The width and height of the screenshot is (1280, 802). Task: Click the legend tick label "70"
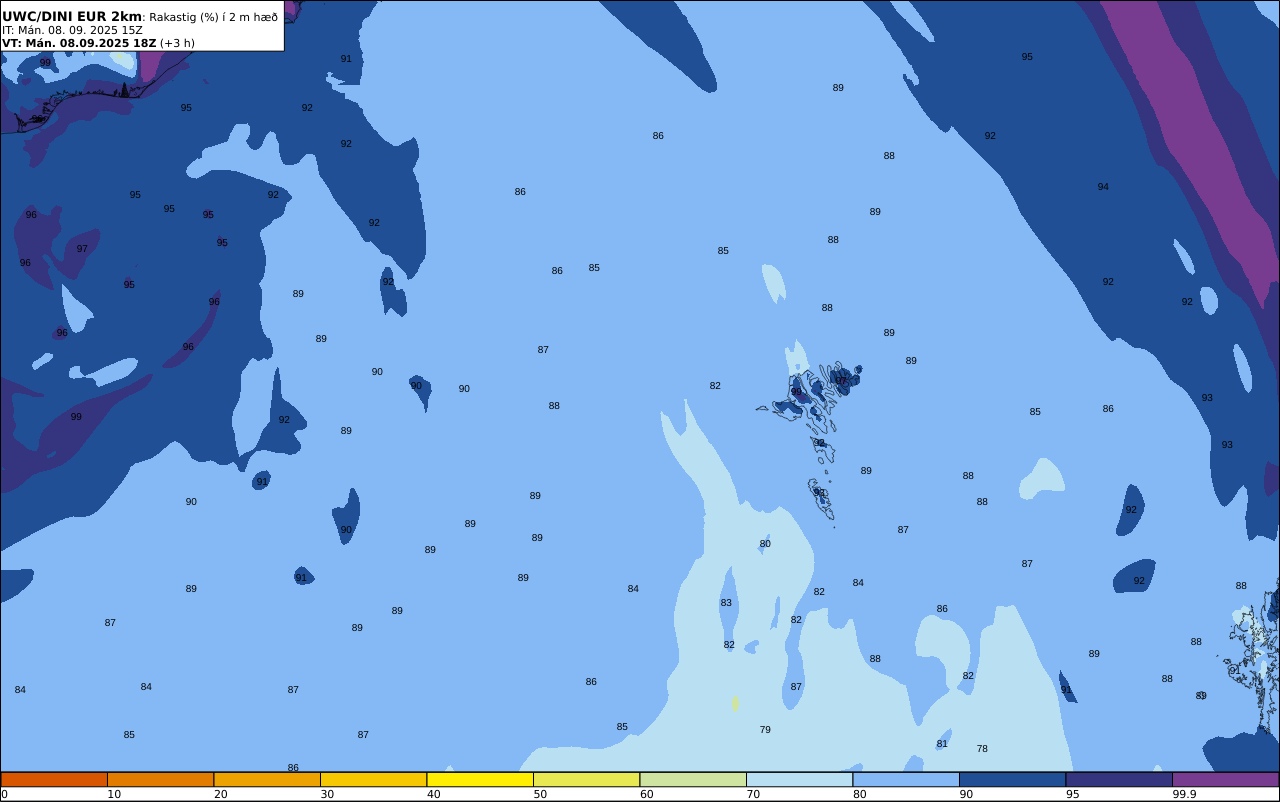pyautogui.click(x=753, y=794)
